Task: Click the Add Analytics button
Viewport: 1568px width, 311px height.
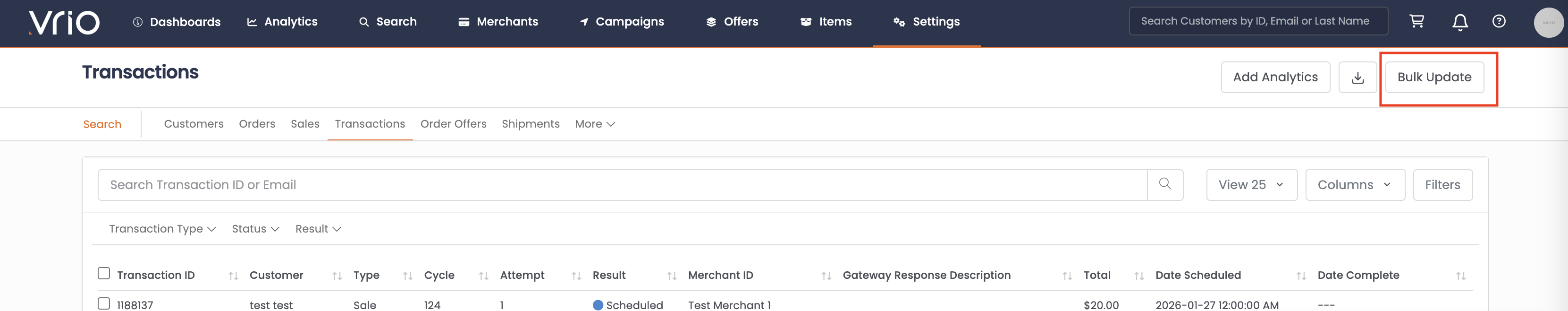Action: [1275, 78]
